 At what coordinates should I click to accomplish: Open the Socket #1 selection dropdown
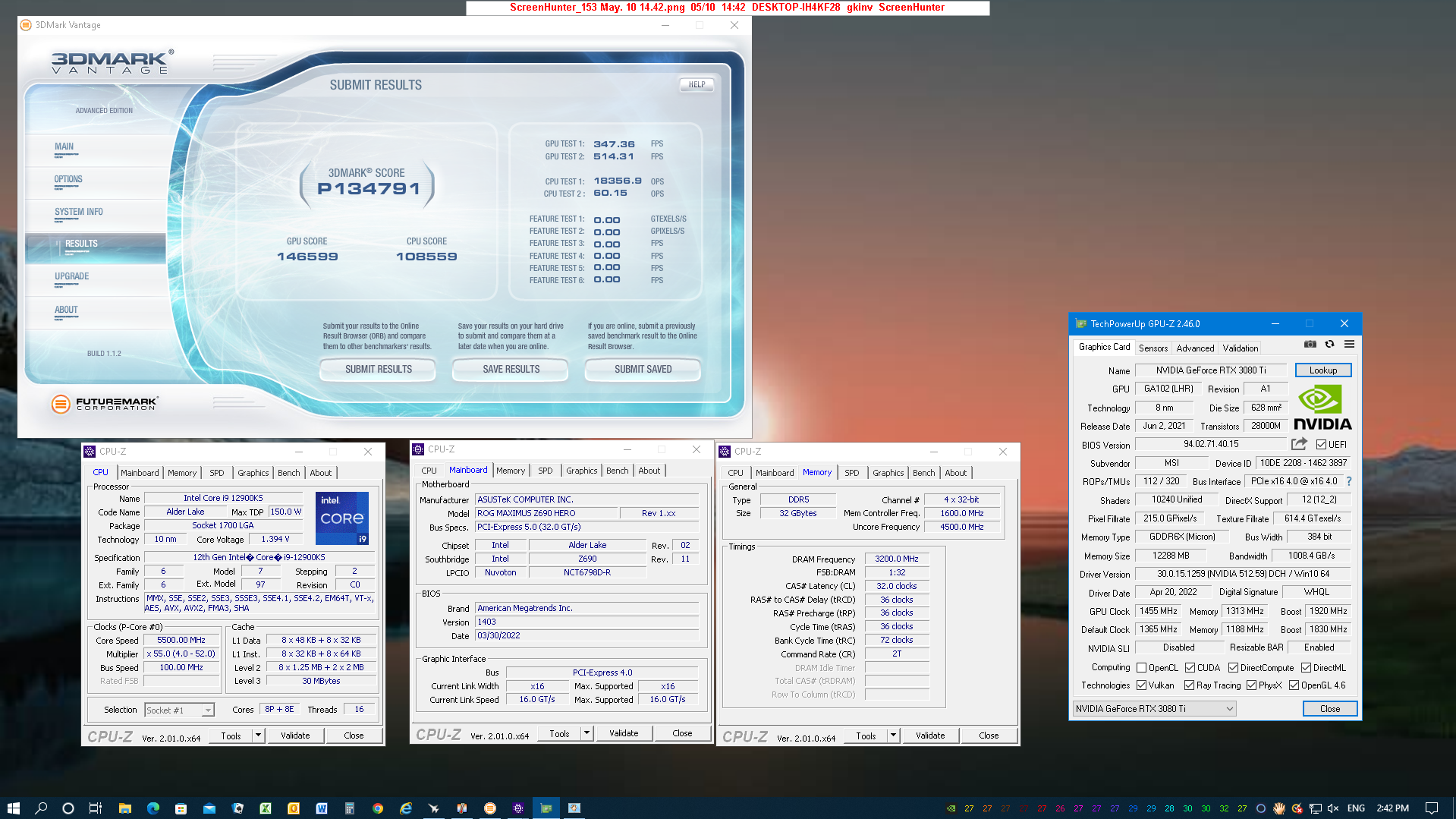(179, 710)
